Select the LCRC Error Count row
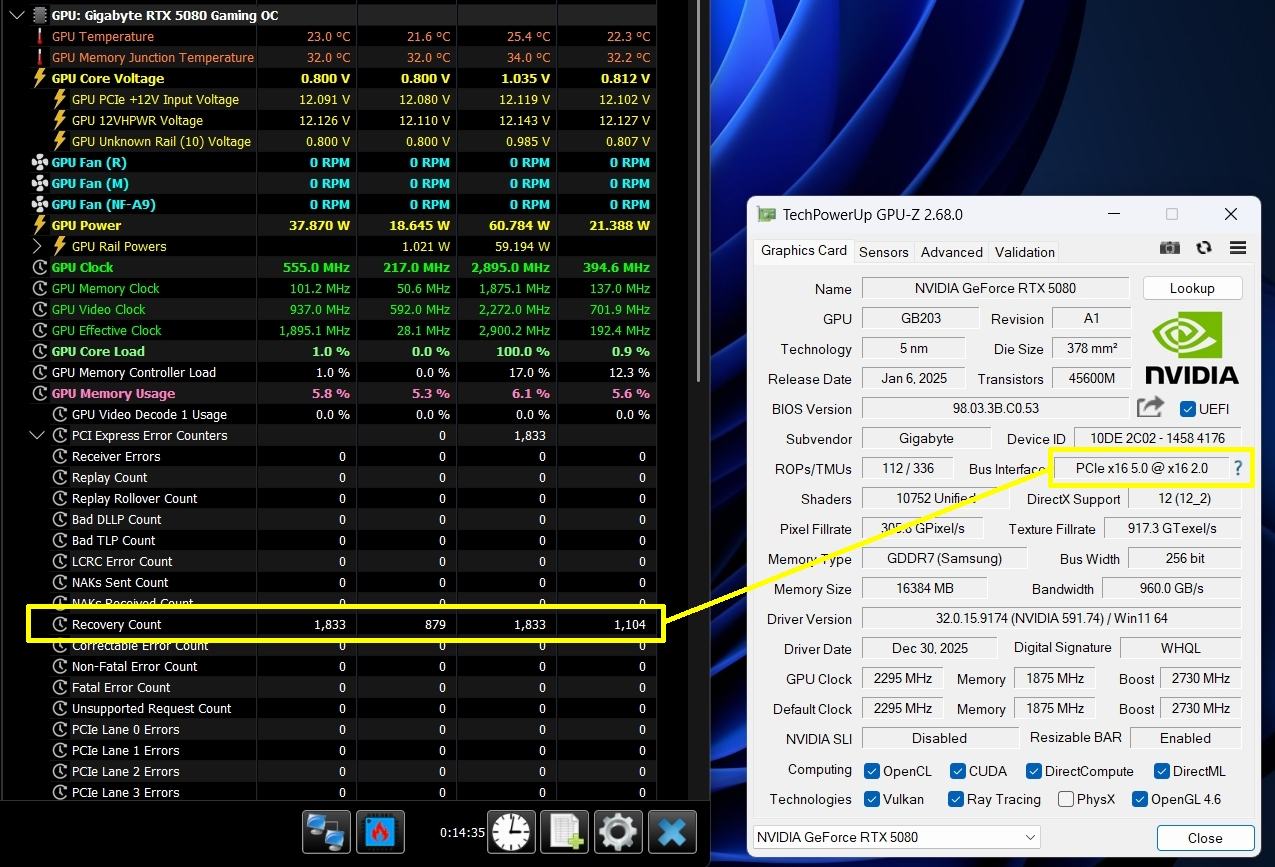 coord(344,561)
